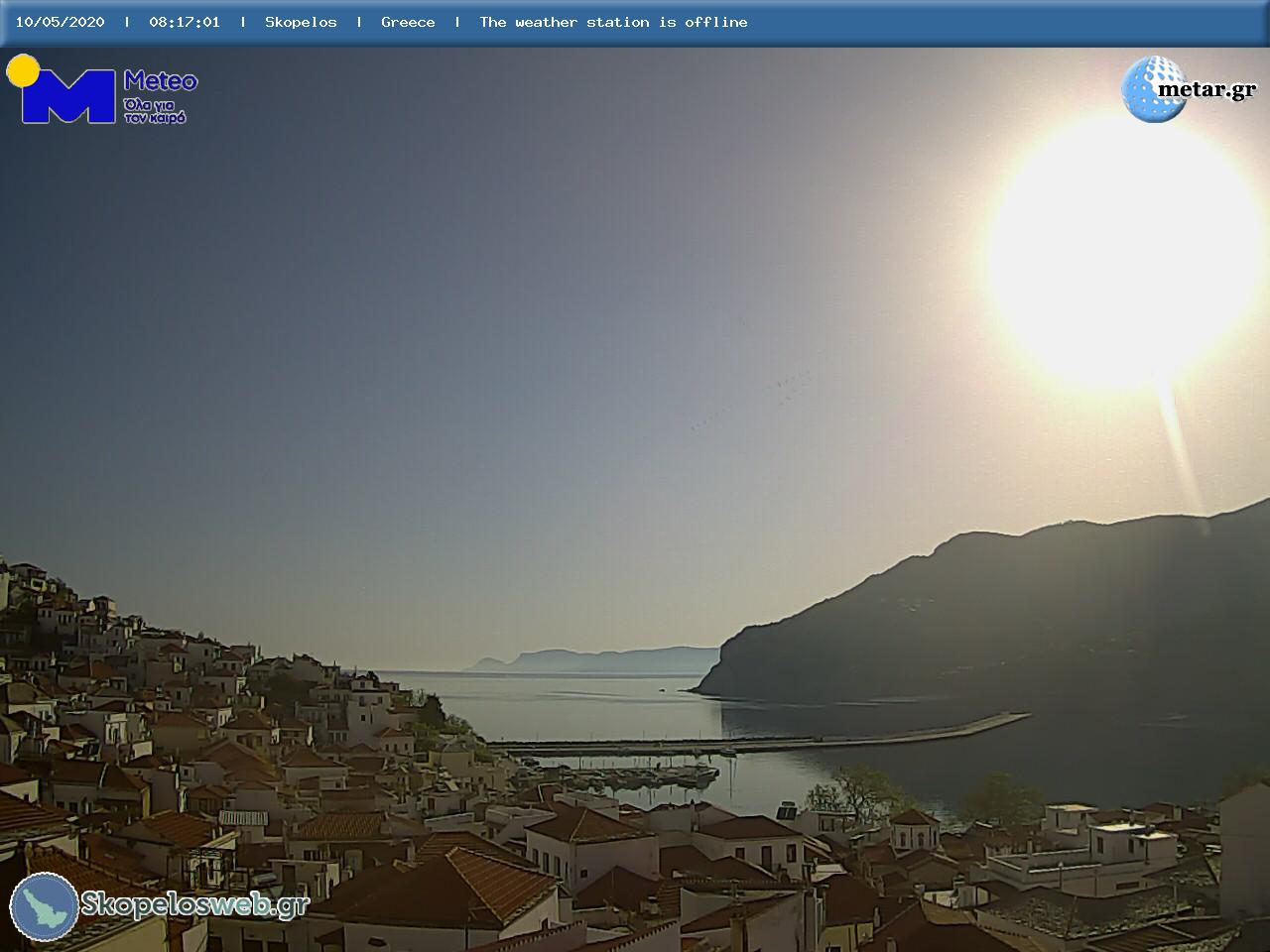Click the Greece country label
The width and height of the screenshot is (1270, 952).
click(408, 22)
